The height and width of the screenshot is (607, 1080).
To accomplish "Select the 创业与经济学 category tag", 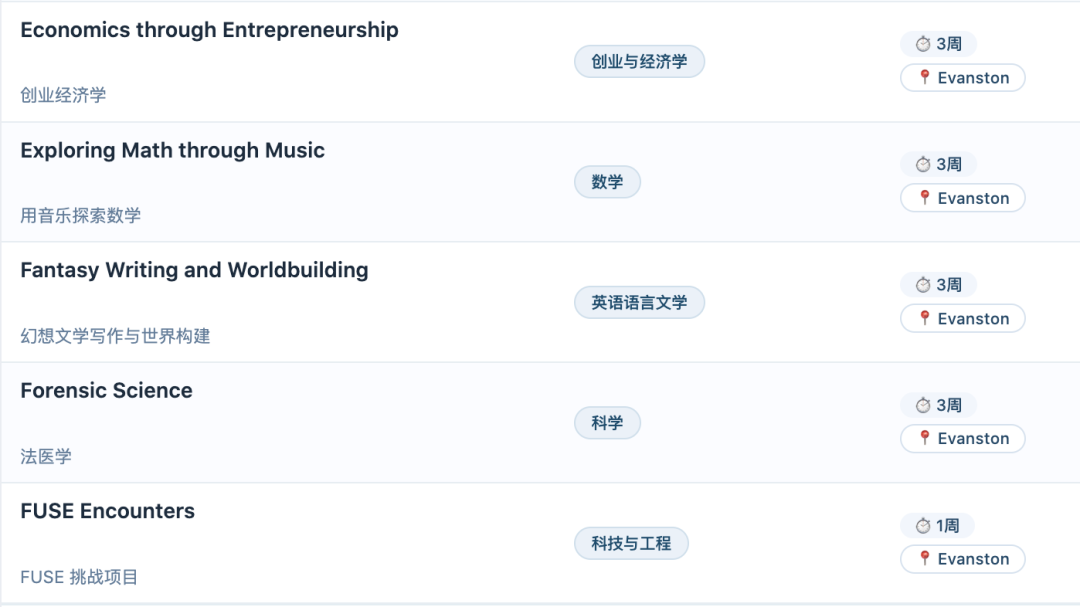I will pyautogui.click(x=639, y=62).
